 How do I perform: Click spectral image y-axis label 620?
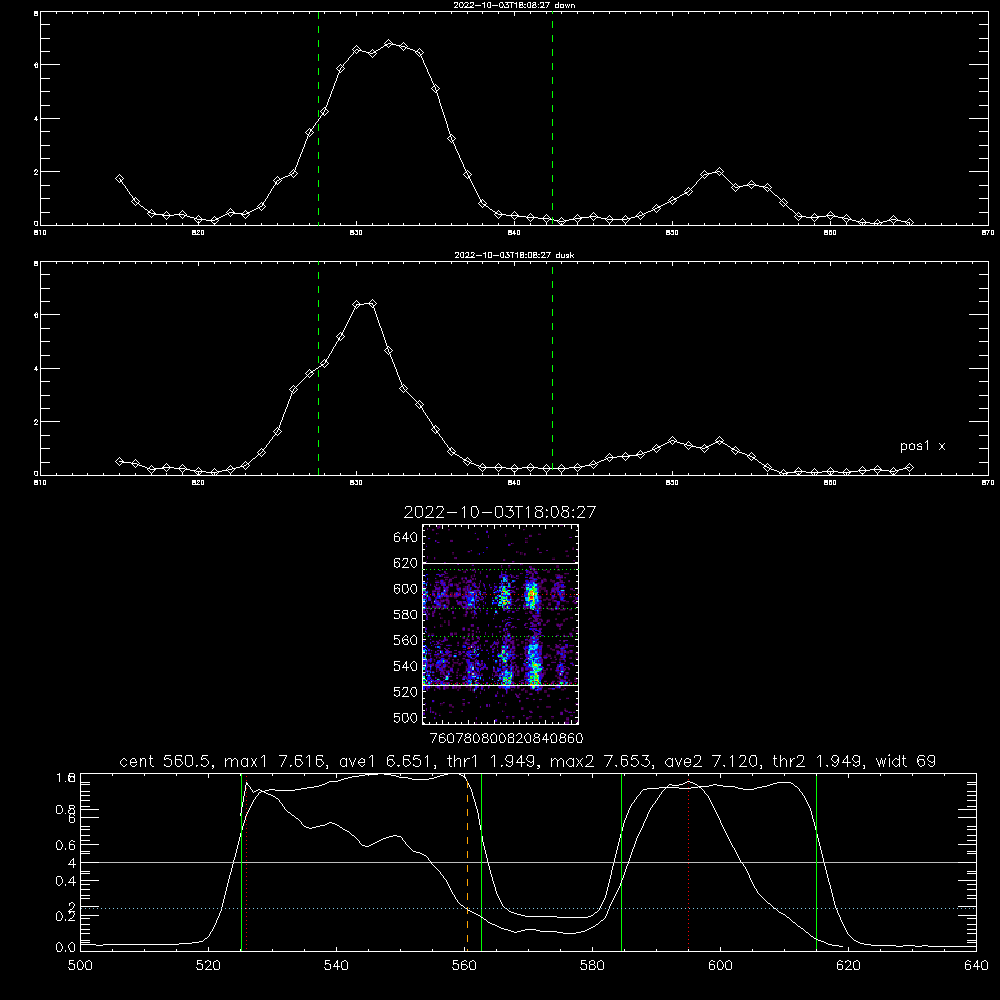(x=406, y=563)
